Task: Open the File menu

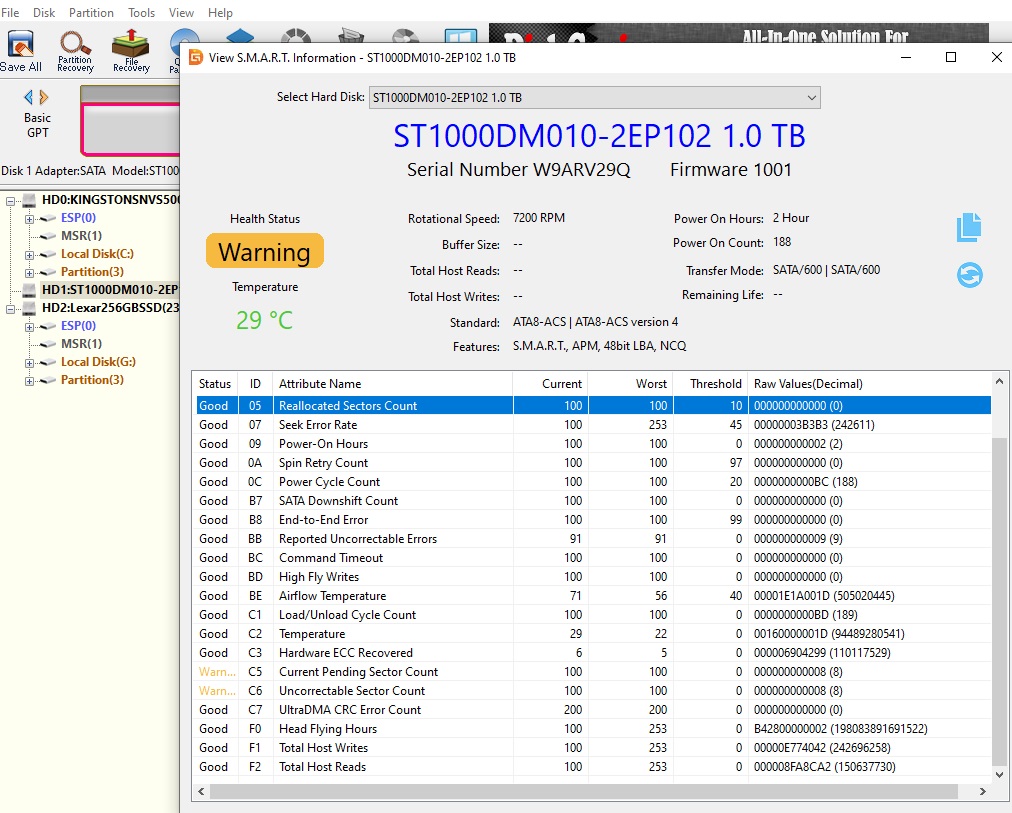Action: click(10, 13)
